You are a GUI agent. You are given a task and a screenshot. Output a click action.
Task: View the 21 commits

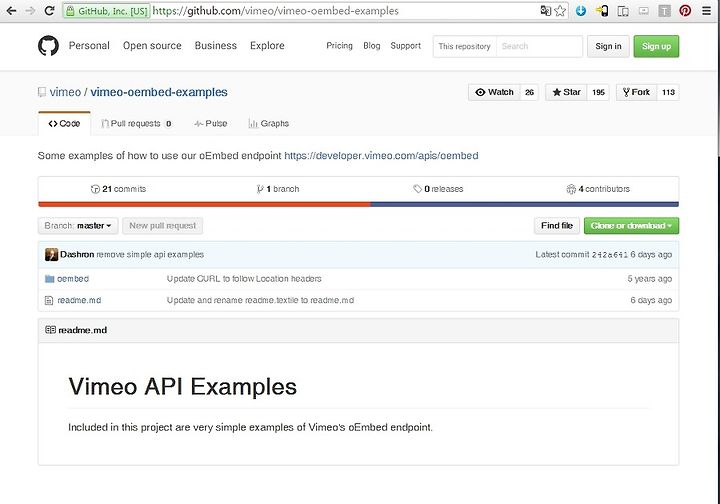click(x=118, y=189)
